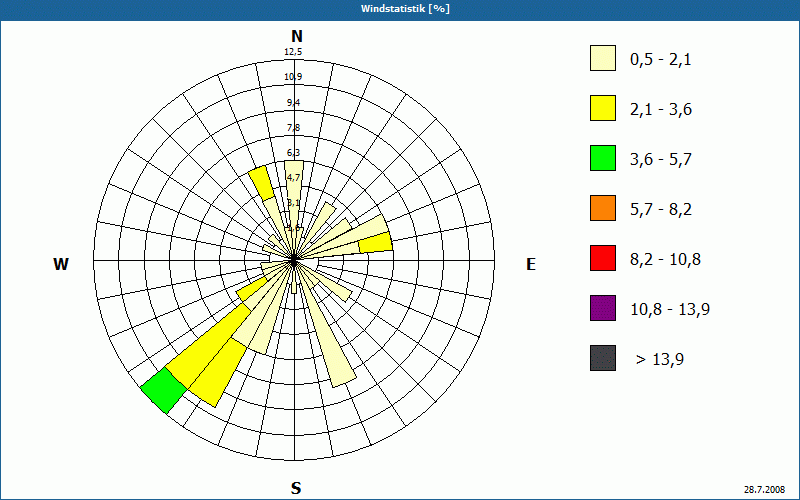Click the legend label '> 13,9'

pyautogui.click(x=660, y=360)
